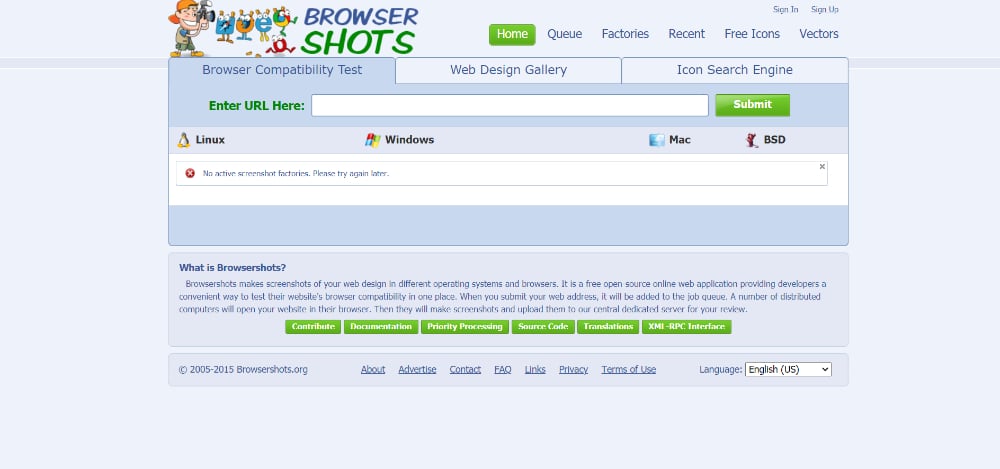Open the Terms of Use link
Viewport: 1000px width, 469px height.
[628, 369]
